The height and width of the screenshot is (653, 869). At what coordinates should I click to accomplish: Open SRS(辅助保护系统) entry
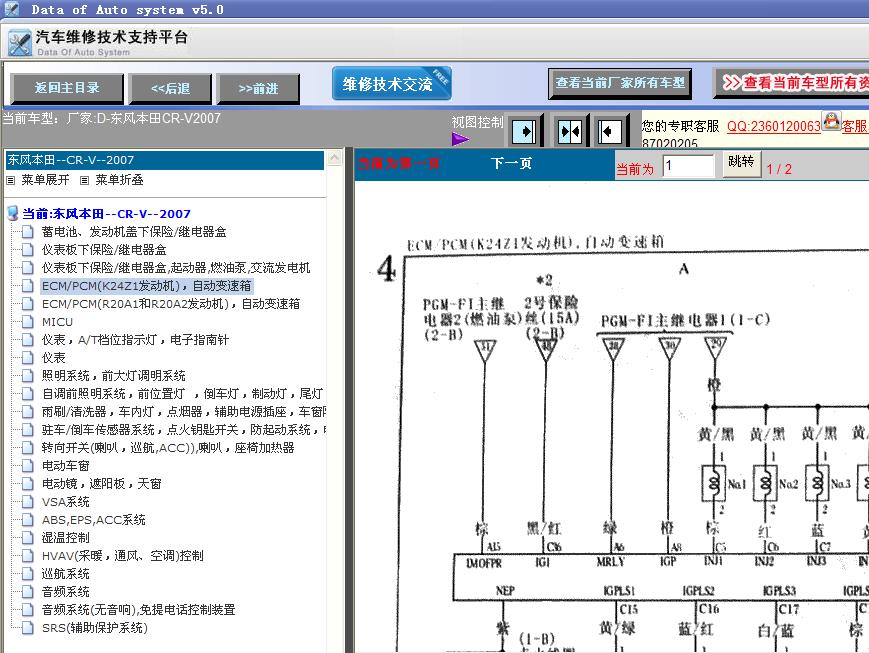(x=95, y=628)
